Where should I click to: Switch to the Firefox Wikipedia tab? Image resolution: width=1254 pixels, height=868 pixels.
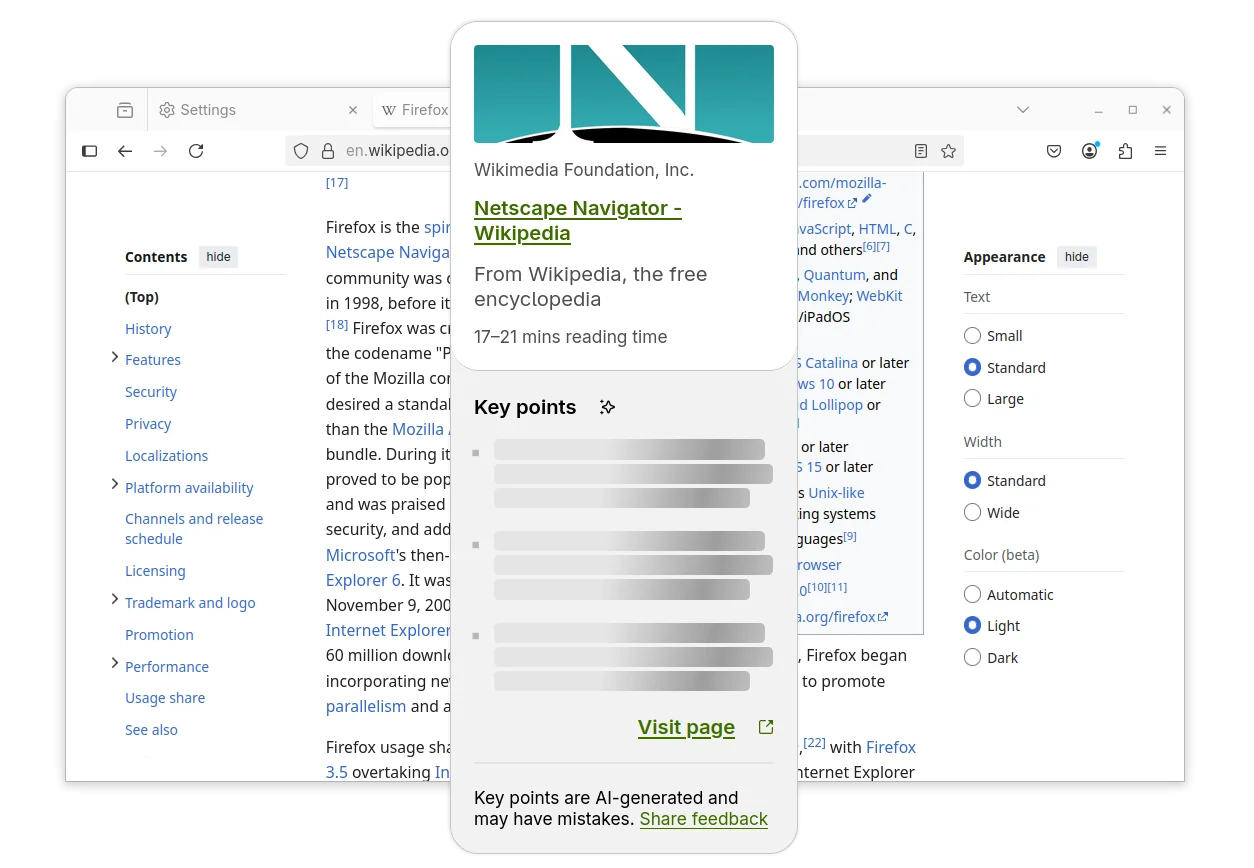[412, 110]
